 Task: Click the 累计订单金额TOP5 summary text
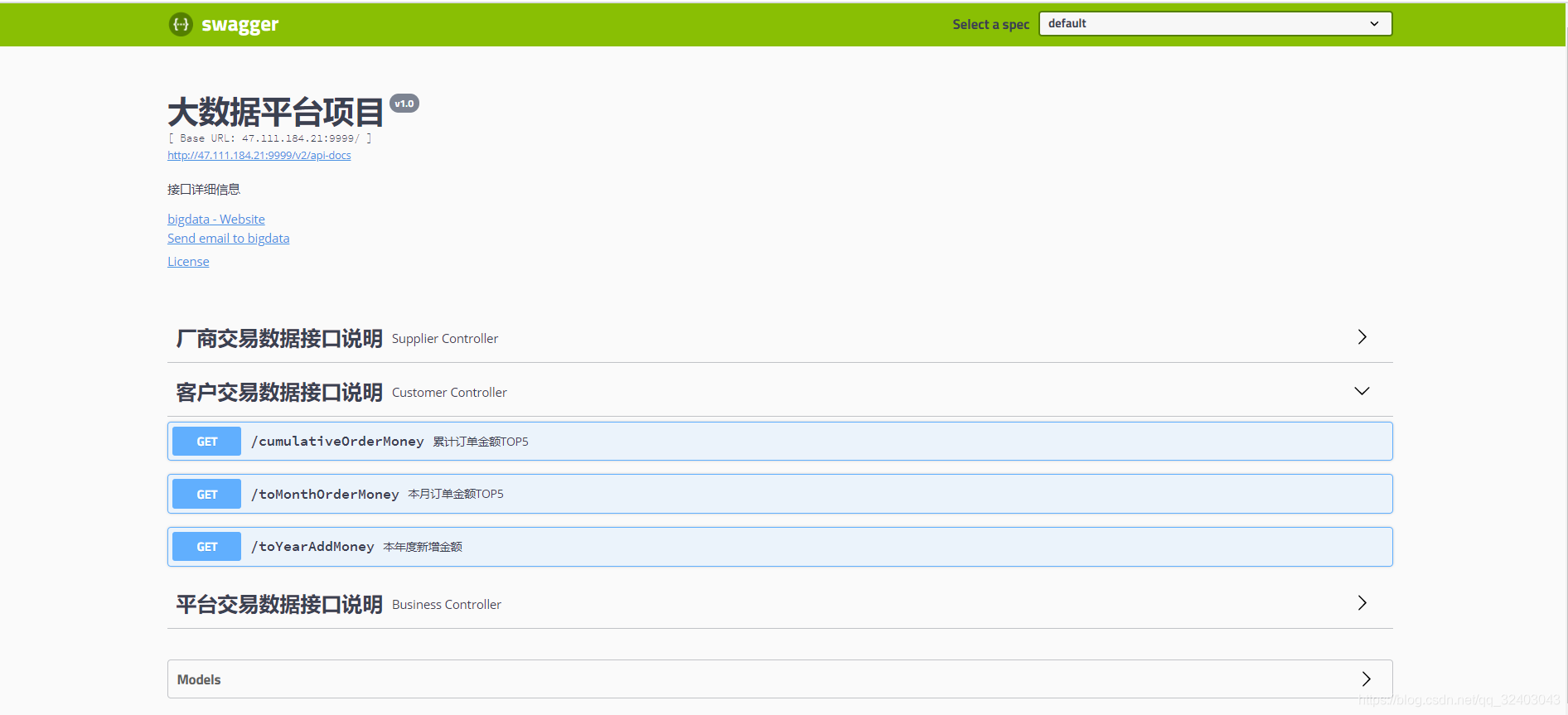click(x=481, y=442)
